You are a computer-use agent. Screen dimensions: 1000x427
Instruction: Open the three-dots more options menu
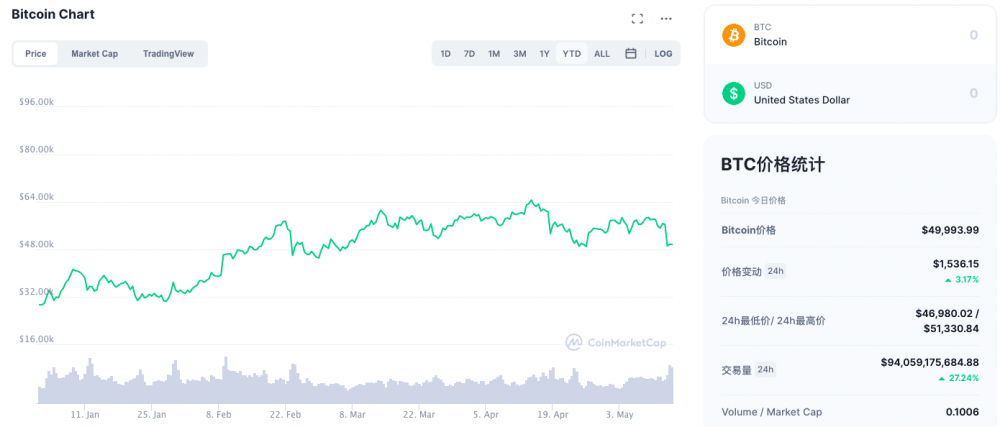[x=667, y=19]
